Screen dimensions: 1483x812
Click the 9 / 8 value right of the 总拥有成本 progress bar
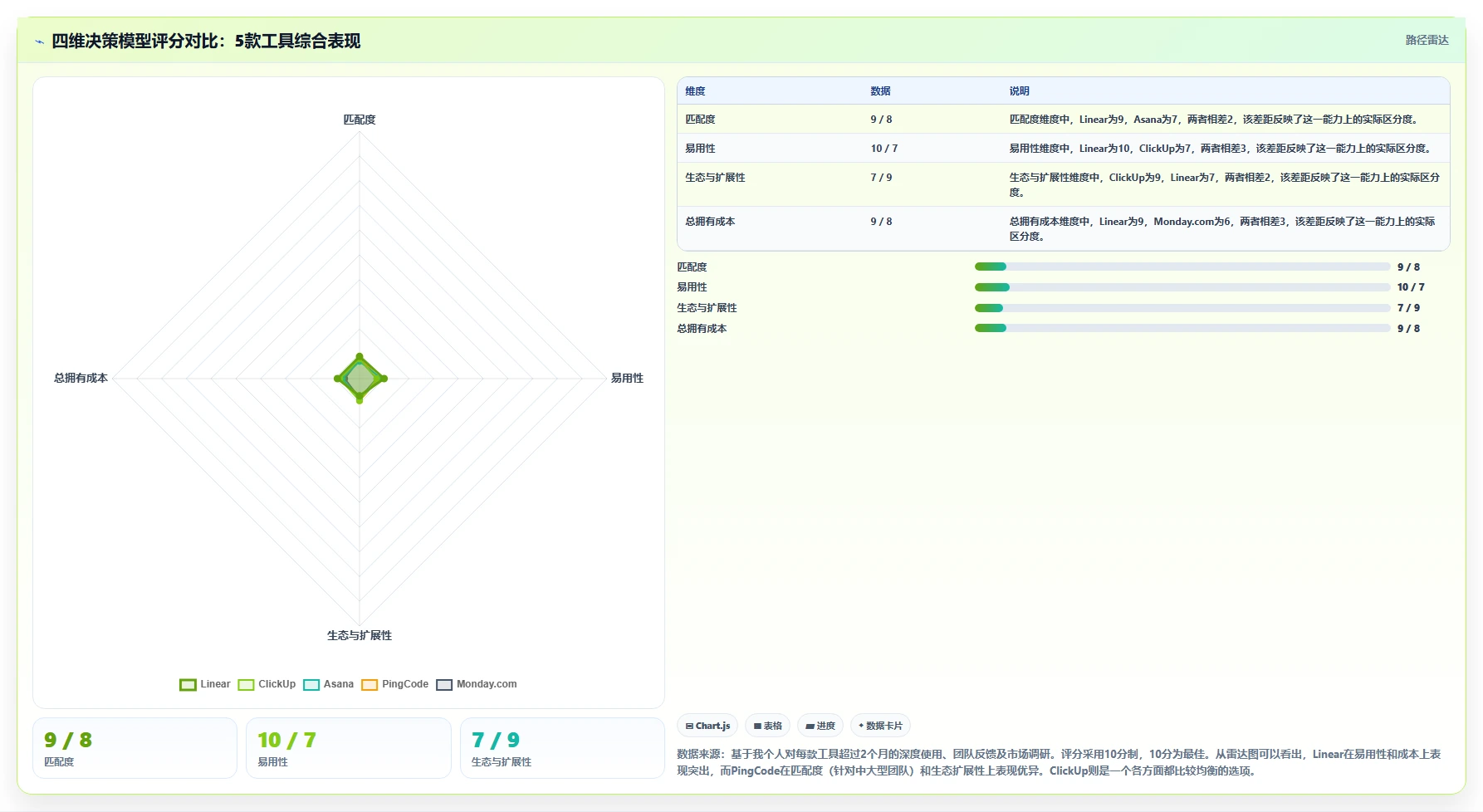point(1408,329)
